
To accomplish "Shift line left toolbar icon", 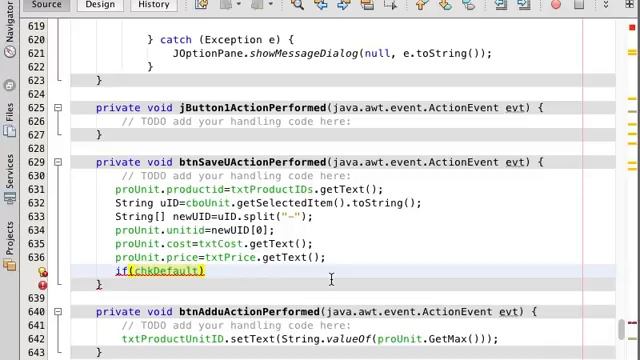I will click(501, 4).
